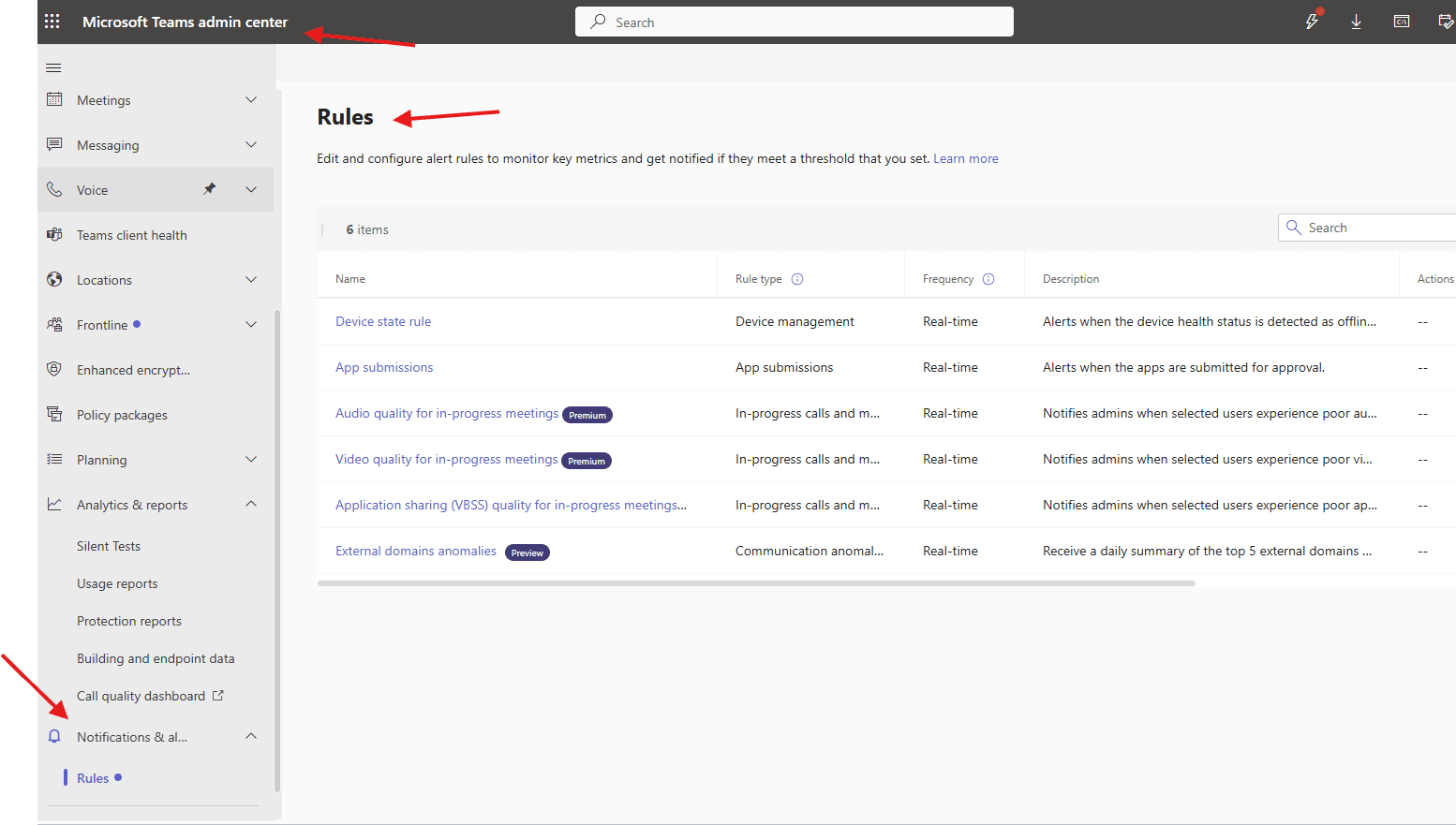Click the Enhanced encryption shield icon
The image size is (1456, 825).
54,369
